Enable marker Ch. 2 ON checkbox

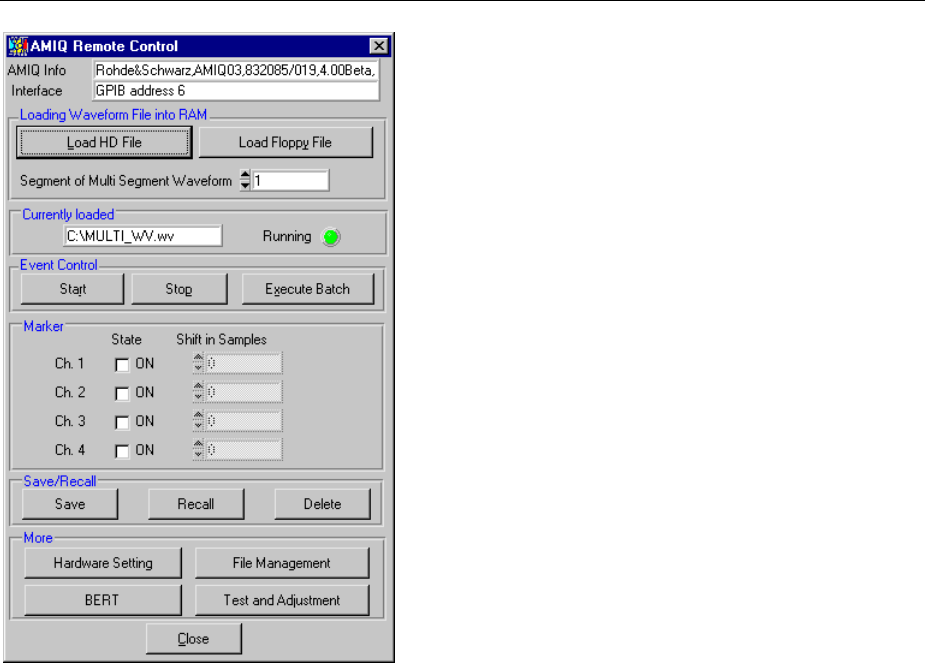point(122,393)
